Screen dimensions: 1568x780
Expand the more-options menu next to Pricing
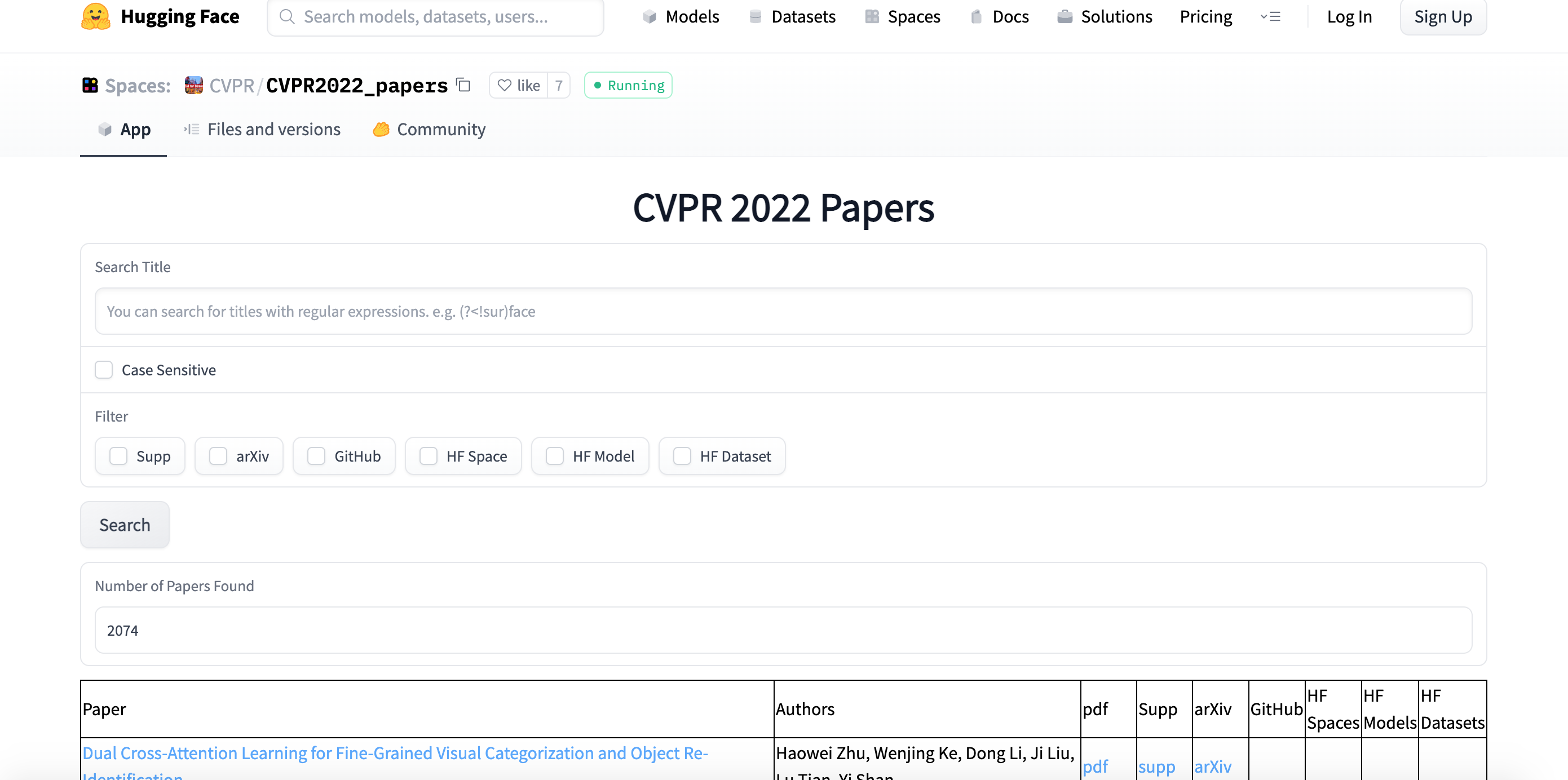[x=1270, y=16]
